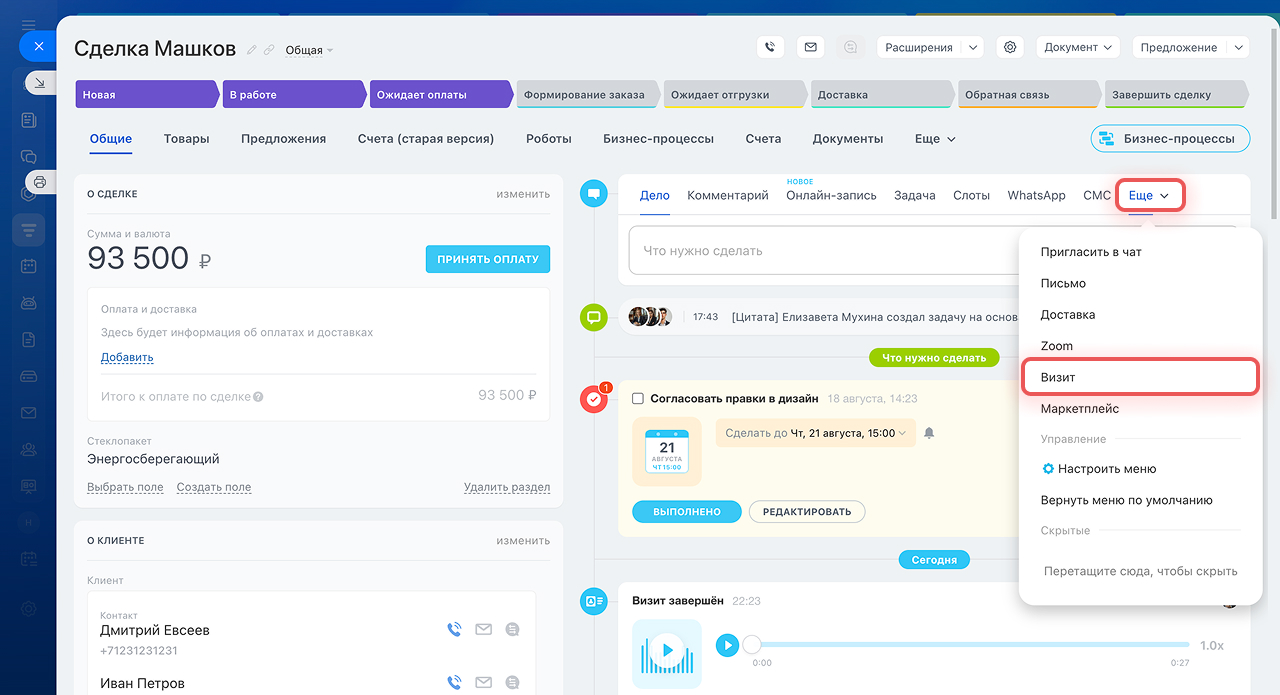Check the Согласовать правки в дизайн checkbox
Viewport: 1280px width, 695px height.
pos(638,398)
